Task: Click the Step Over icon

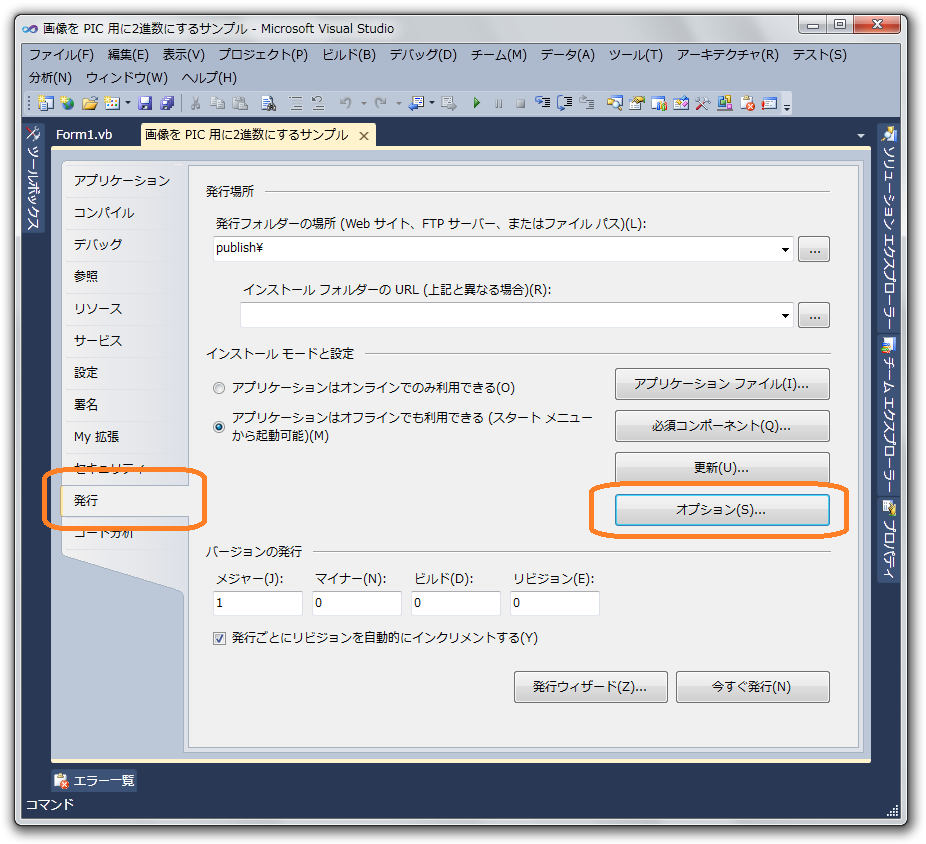Action: pyautogui.click(x=565, y=103)
